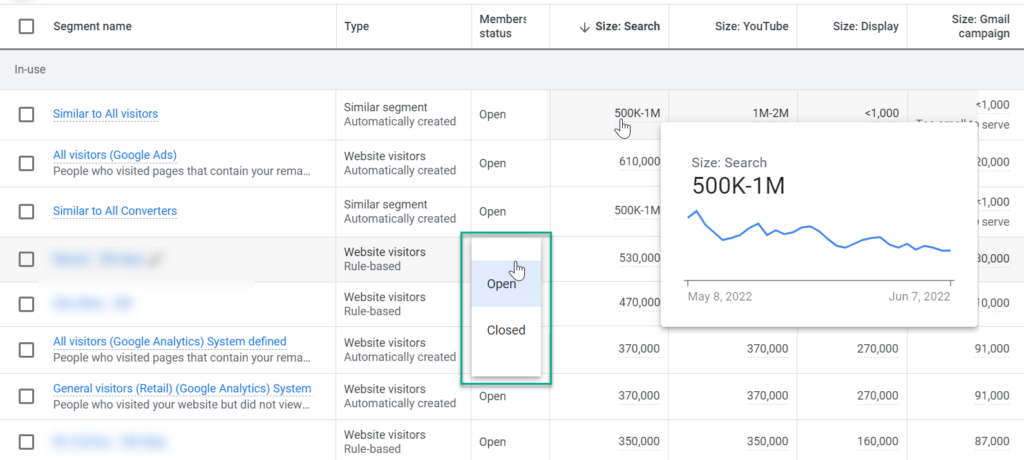Open All visitors (Google Analytics) System defined link
Viewport: 1024px width, 460px height.
pyautogui.click(x=169, y=342)
